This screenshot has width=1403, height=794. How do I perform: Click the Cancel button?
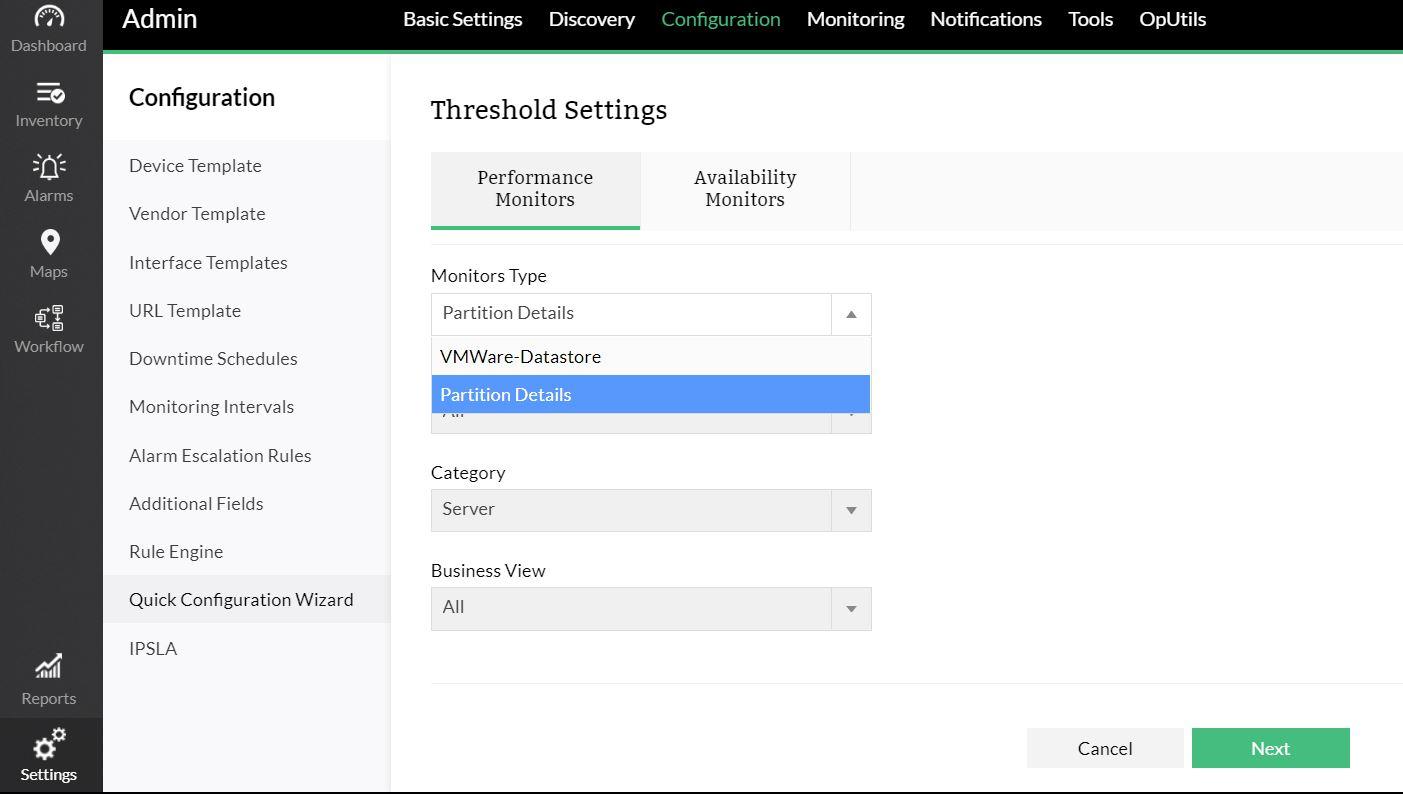[1104, 748]
